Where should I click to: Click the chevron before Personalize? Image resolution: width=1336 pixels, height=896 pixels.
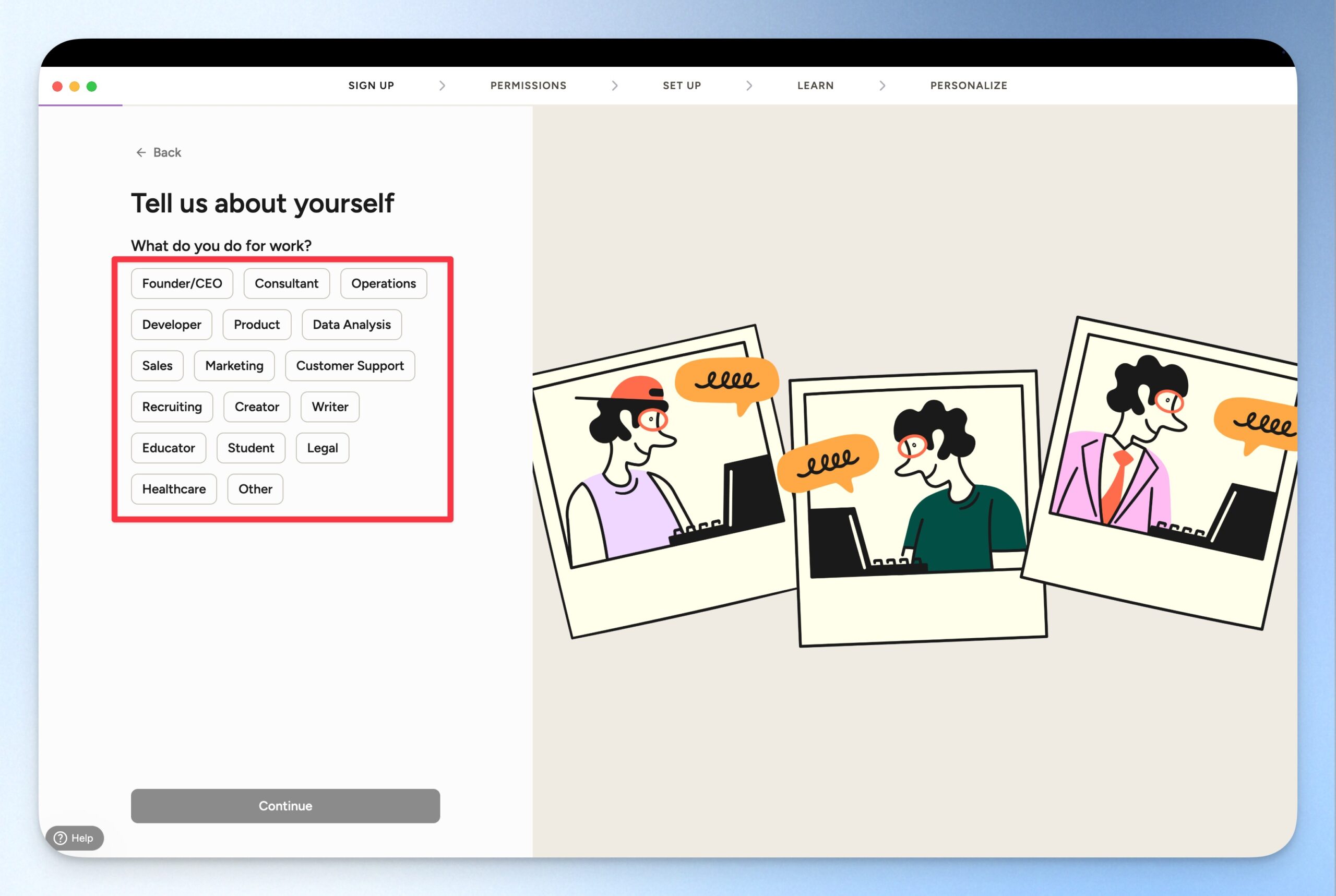click(x=882, y=86)
